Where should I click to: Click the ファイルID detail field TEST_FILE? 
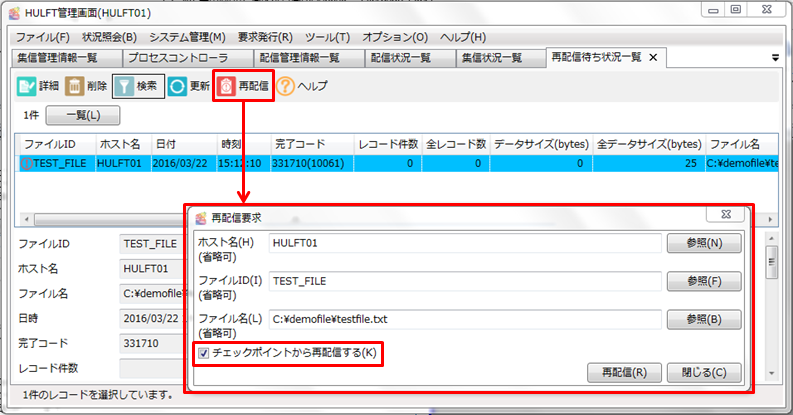(152, 244)
